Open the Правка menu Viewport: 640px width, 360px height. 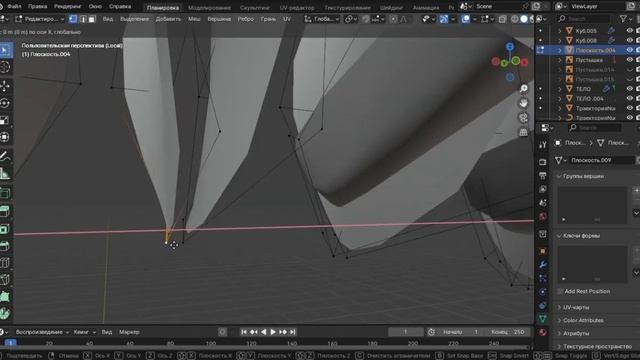pos(38,6)
